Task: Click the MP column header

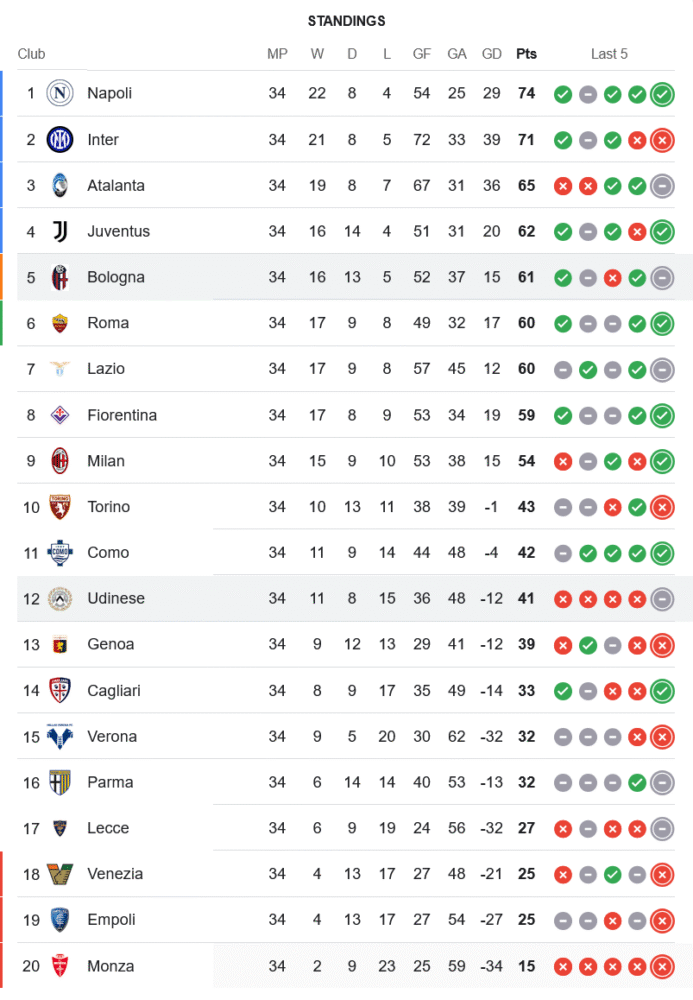Action: click(277, 54)
